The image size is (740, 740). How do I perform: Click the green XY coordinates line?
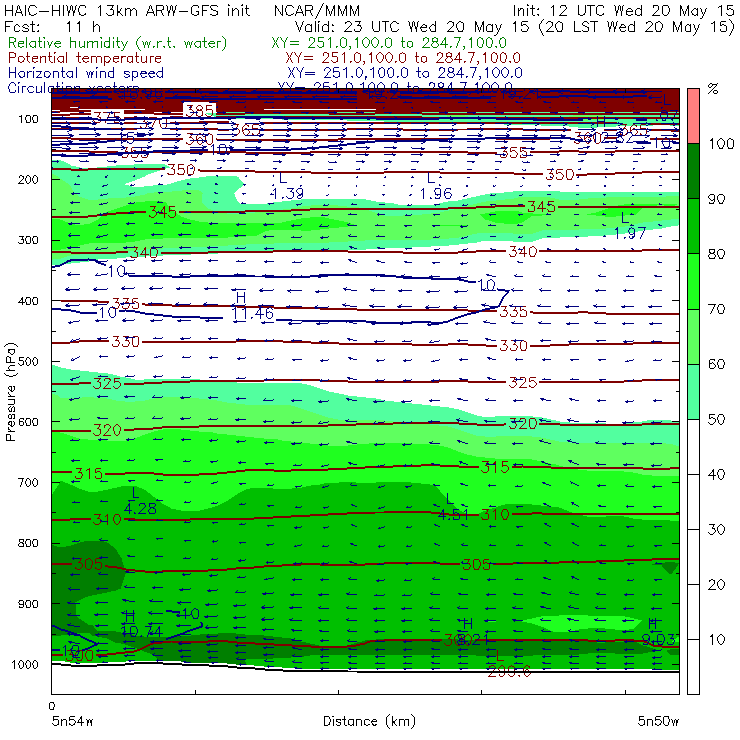(x=389, y=43)
